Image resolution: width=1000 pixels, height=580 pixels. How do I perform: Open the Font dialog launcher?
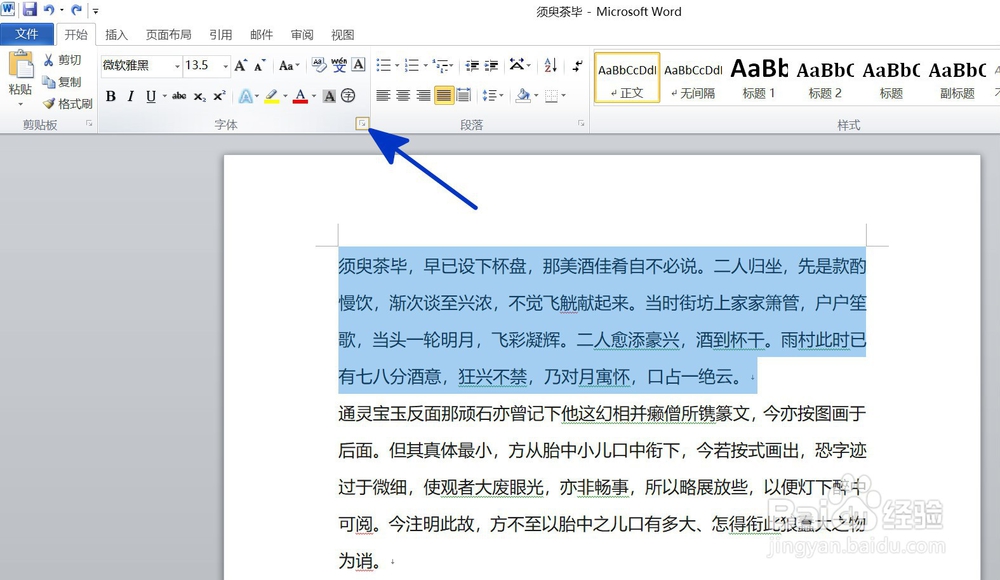(361, 122)
